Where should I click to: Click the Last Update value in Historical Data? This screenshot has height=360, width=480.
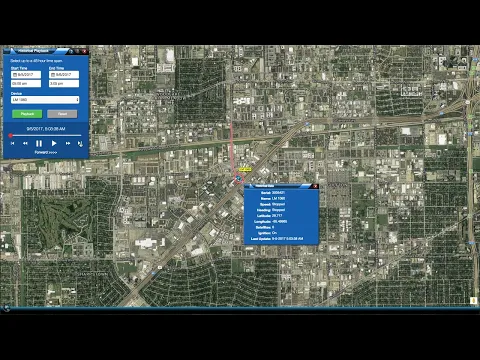pyautogui.click(x=287, y=239)
